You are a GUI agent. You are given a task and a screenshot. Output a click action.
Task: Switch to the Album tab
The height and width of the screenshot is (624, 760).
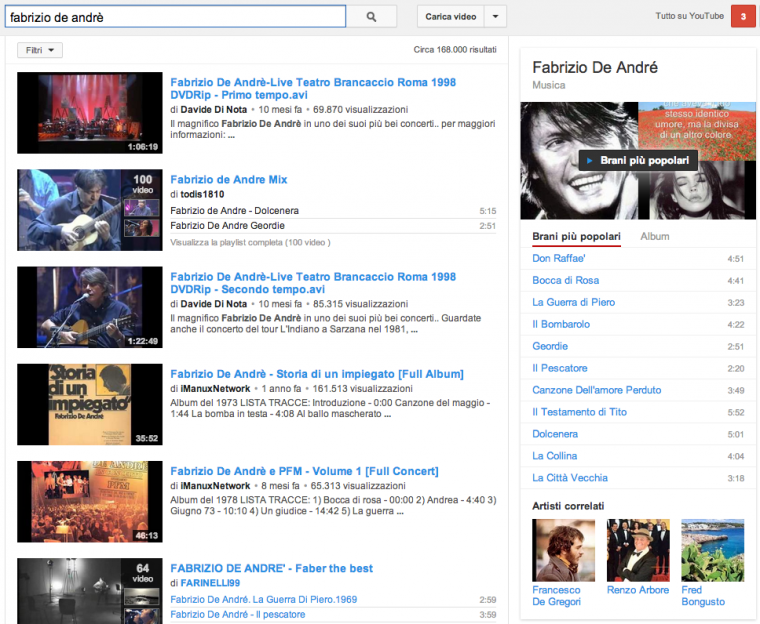click(655, 237)
